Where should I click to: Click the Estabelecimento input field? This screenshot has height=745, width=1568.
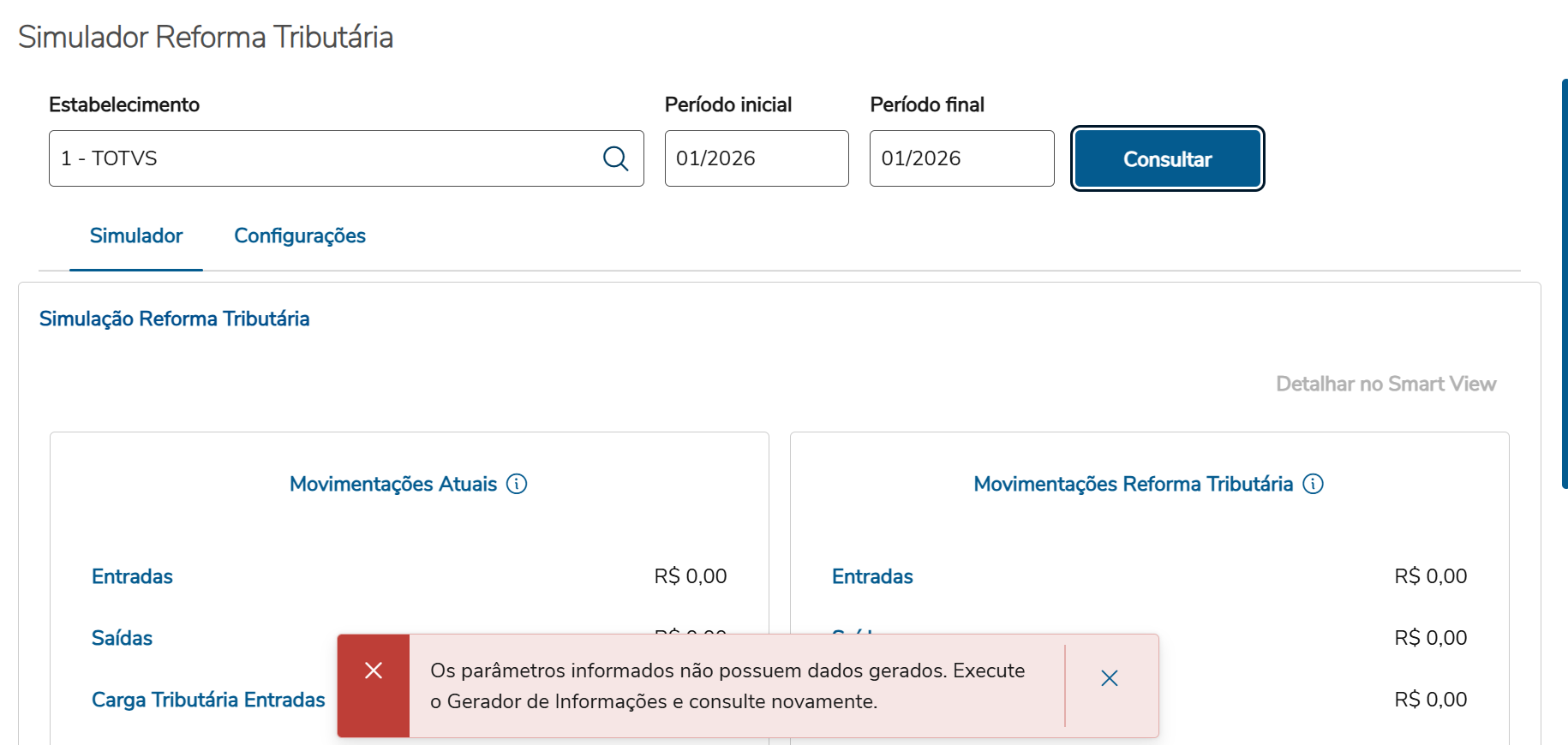(x=326, y=158)
